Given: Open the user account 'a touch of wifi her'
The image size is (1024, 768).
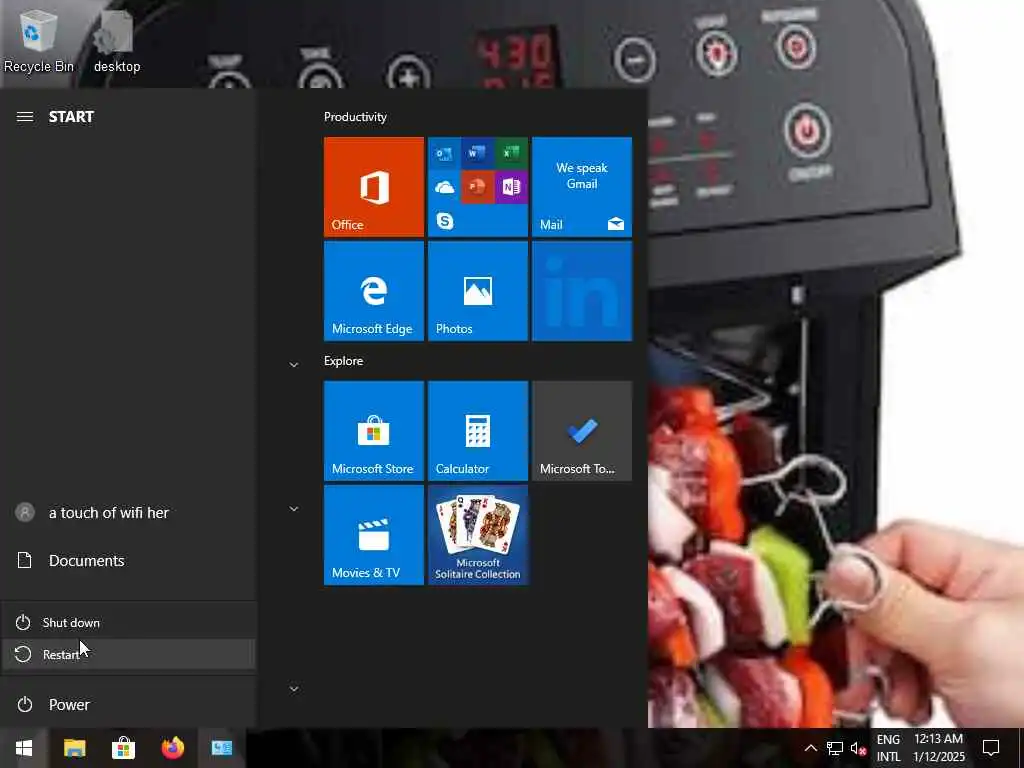Looking at the screenshot, I should [x=128, y=513].
